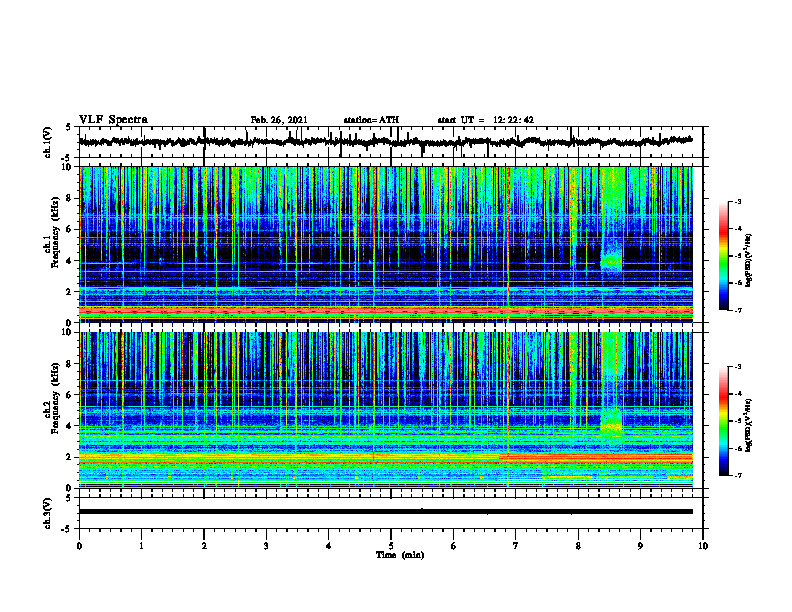This screenshot has width=792, height=612.
Task: Click time axis tick label "0"
Action: pyautogui.click(x=79, y=546)
